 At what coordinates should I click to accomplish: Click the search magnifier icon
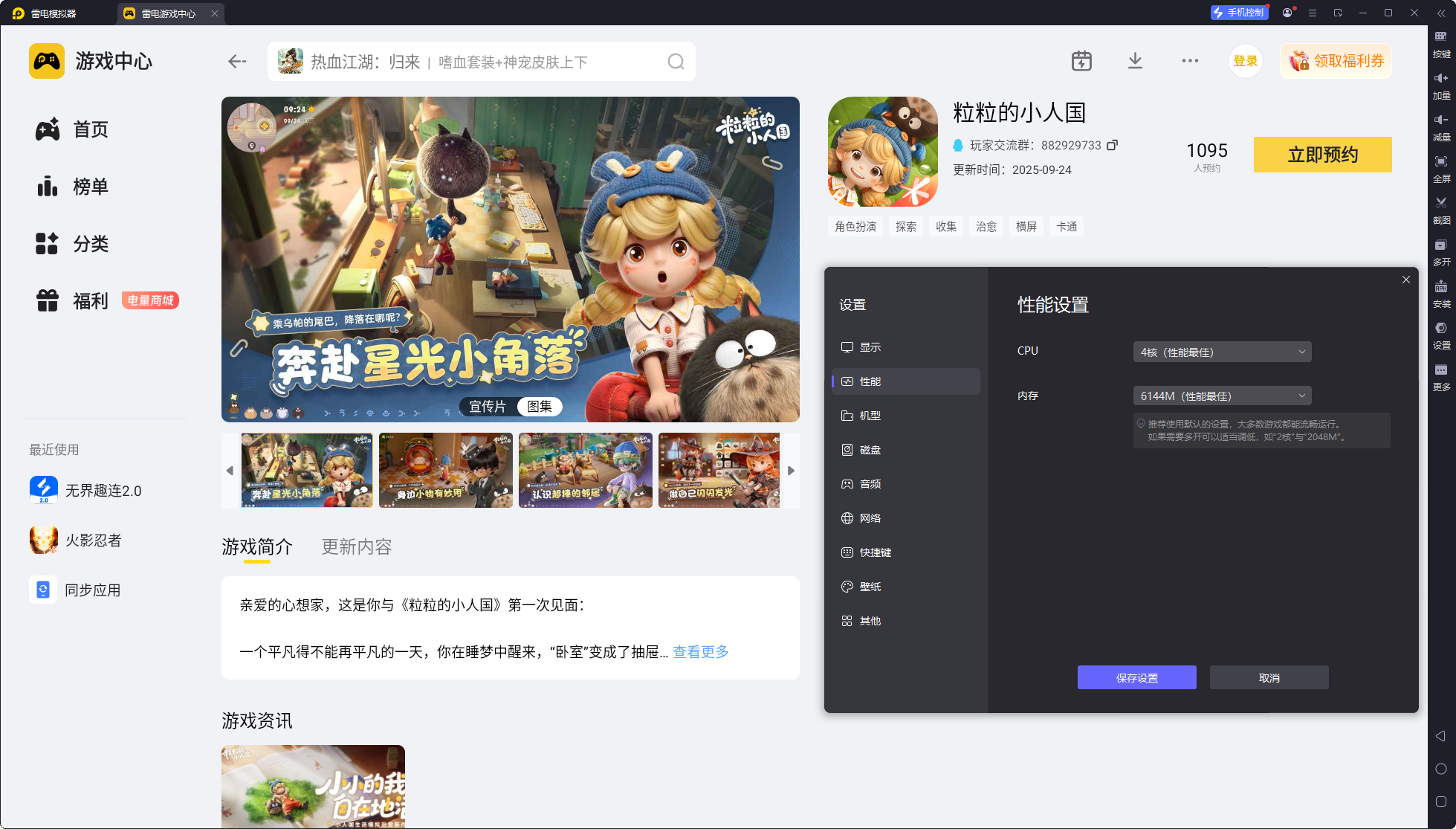coord(676,62)
